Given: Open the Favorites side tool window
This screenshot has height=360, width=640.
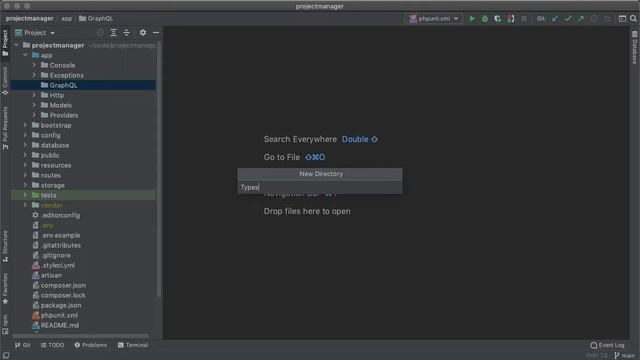Looking at the screenshot, I should (x=5, y=289).
